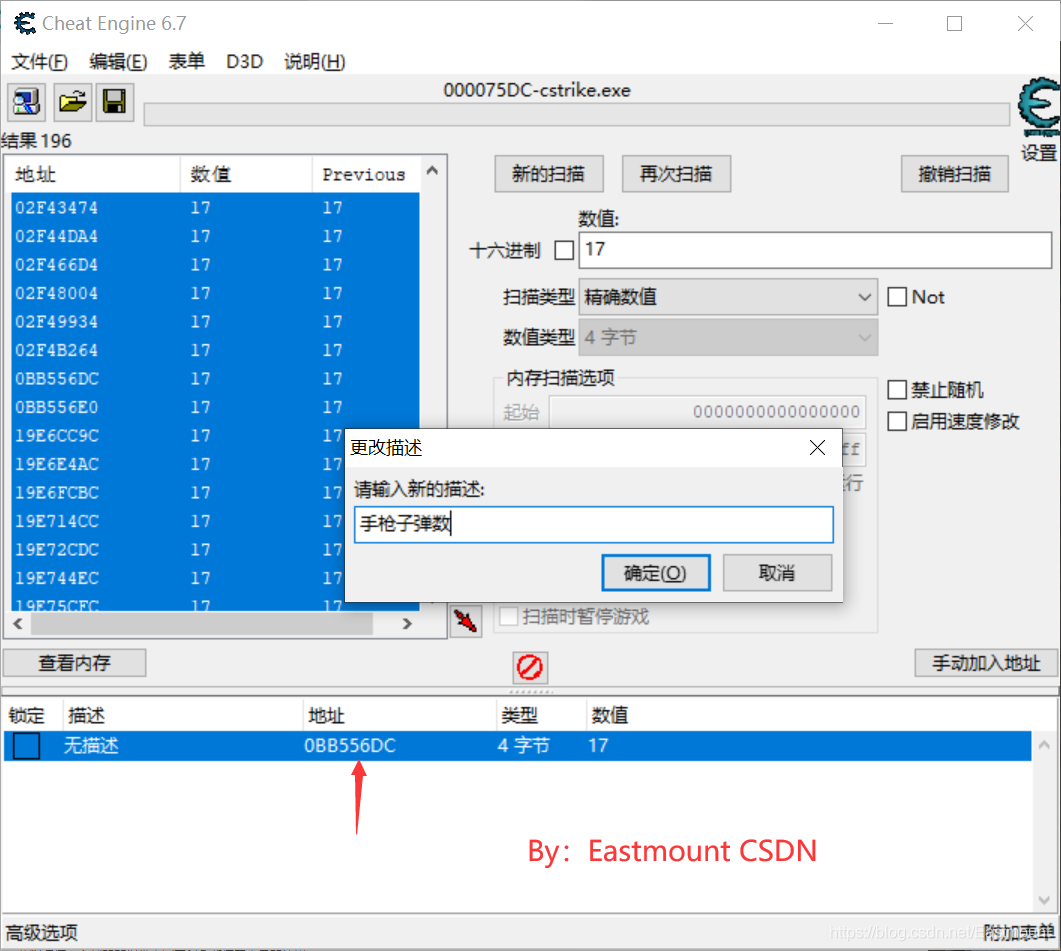1061x951 pixels.
Task: Click the 再次扫描 button
Action: pyautogui.click(x=676, y=174)
